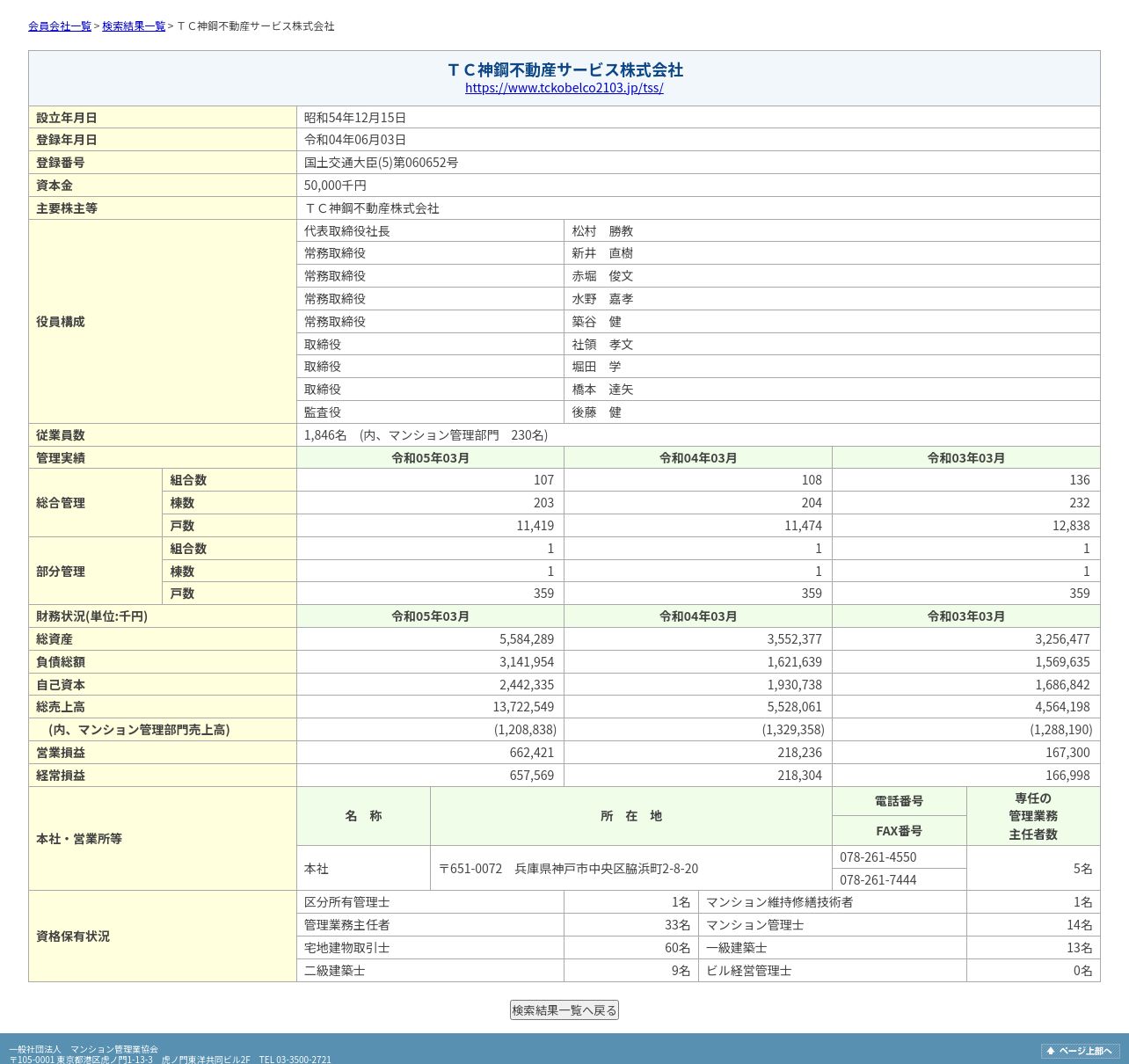
Task: Select president name 松村 勝教
Action: point(602,231)
